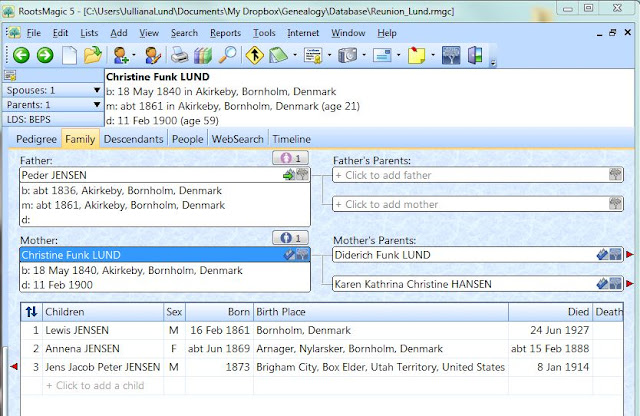640x416 pixels.
Task: Click red arrow right of Diderich Funk LUND
Action: tap(629, 255)
